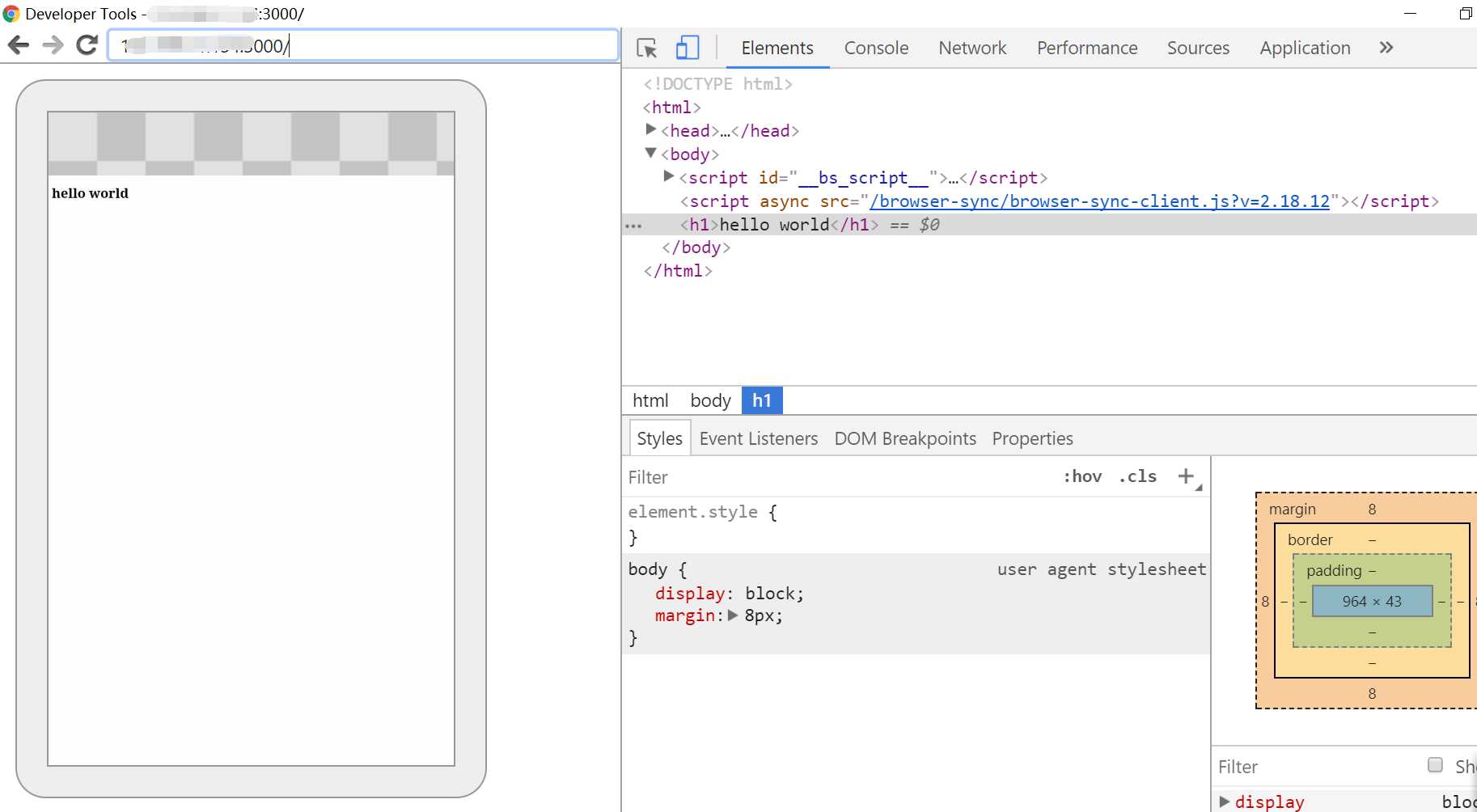Open the Application tab
Image resolution: width=1477 pixels, height=812 pixels.
tap(1305, 49)
